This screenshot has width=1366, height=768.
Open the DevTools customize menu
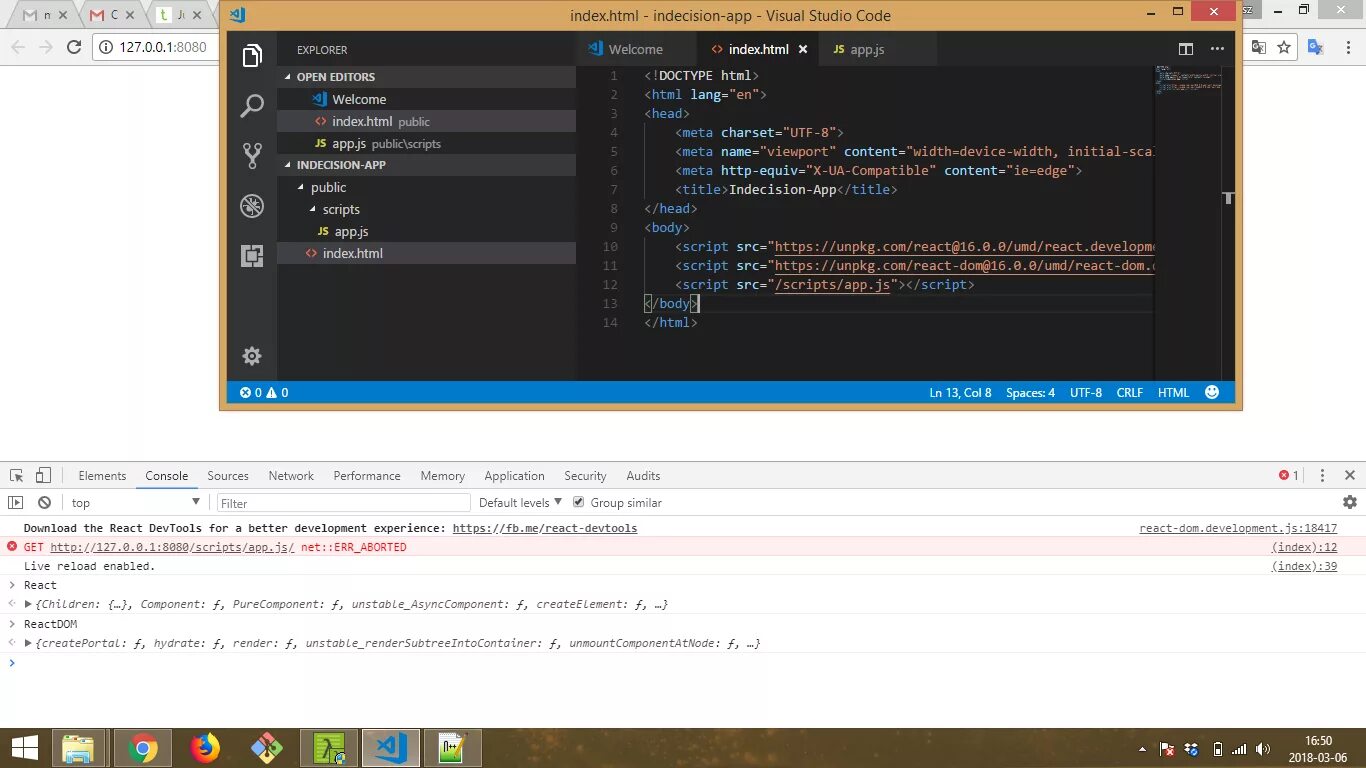(1323, 475)
